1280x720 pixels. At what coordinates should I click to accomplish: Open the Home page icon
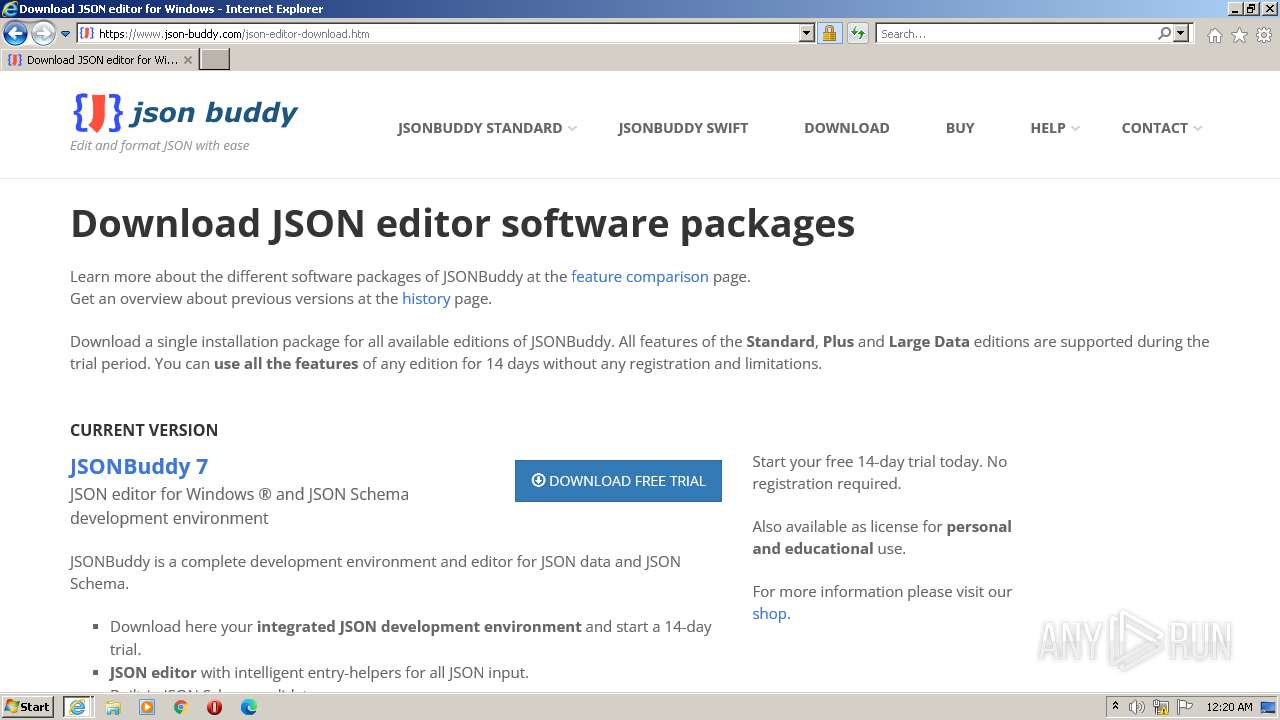1214,35
